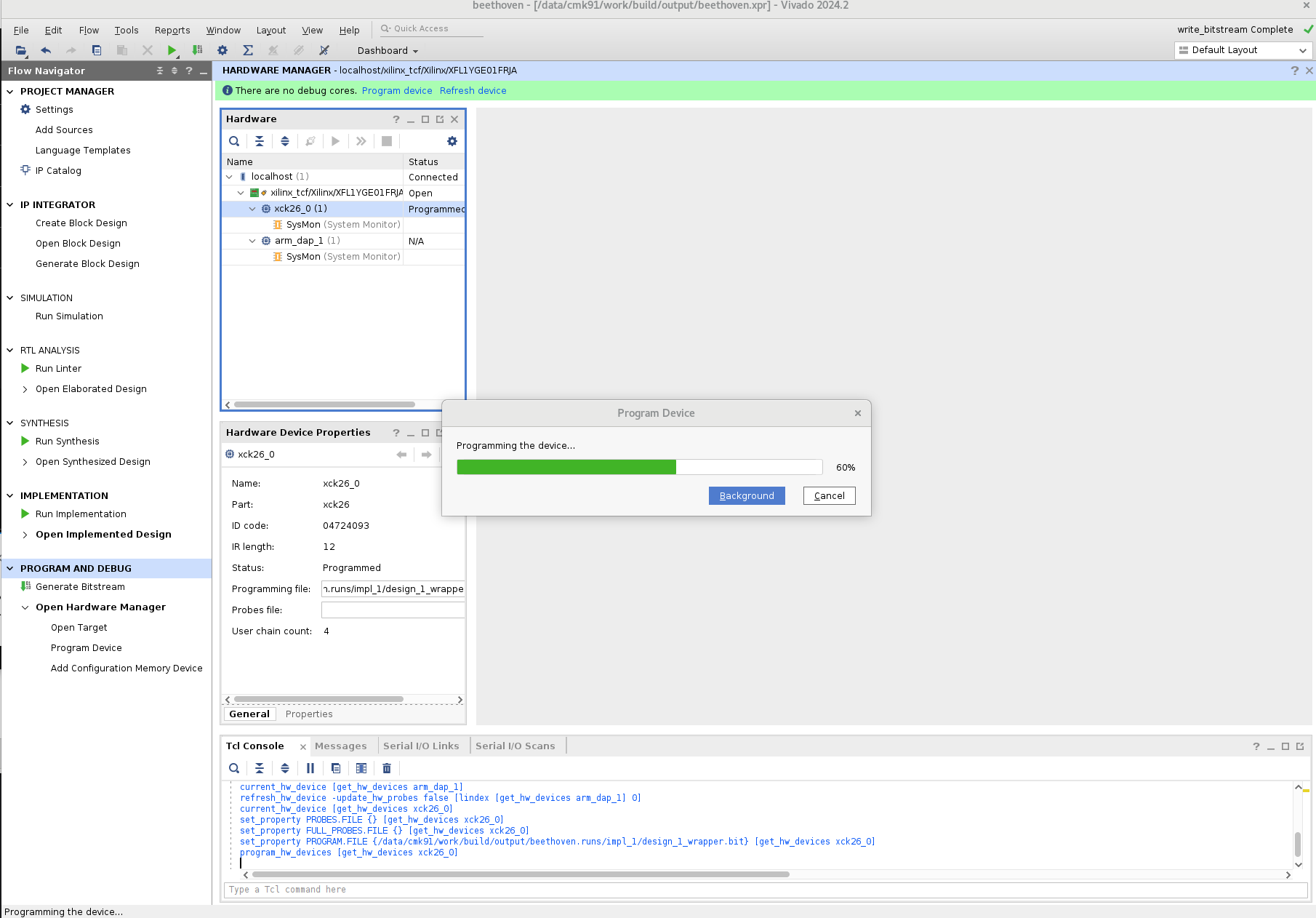Collapse SIMULATION section
Screen dimensions: 1316x918
(10, 298)
